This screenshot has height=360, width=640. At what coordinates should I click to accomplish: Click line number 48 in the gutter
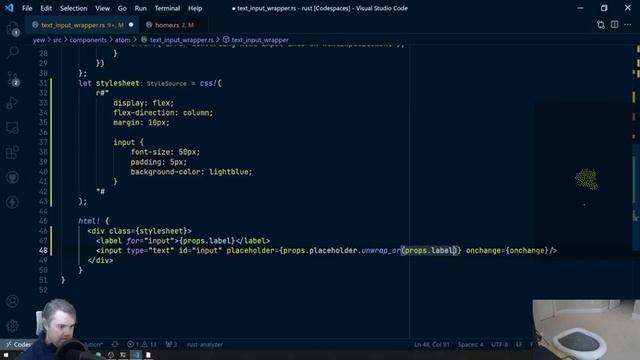43,251
